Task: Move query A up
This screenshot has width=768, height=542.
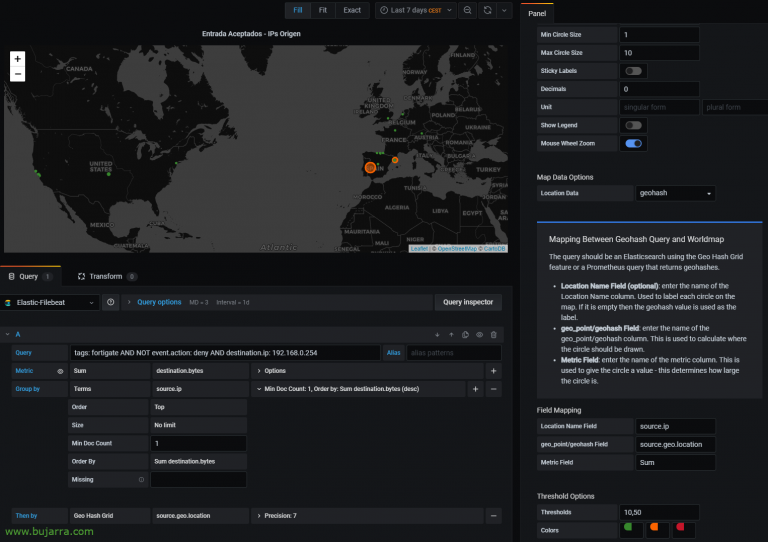Action: click(451, 335)
